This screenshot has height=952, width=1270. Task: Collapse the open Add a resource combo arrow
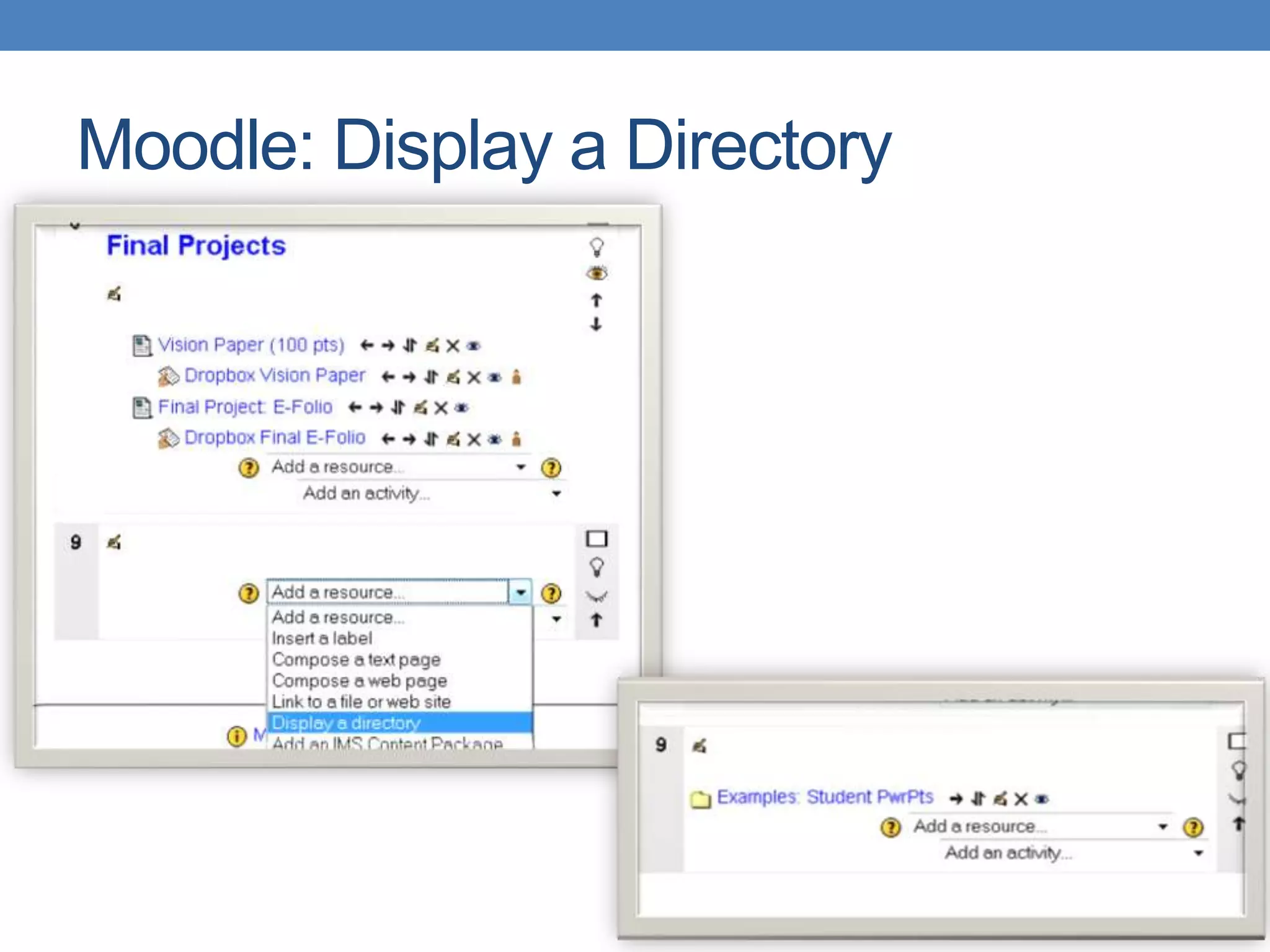520,593
